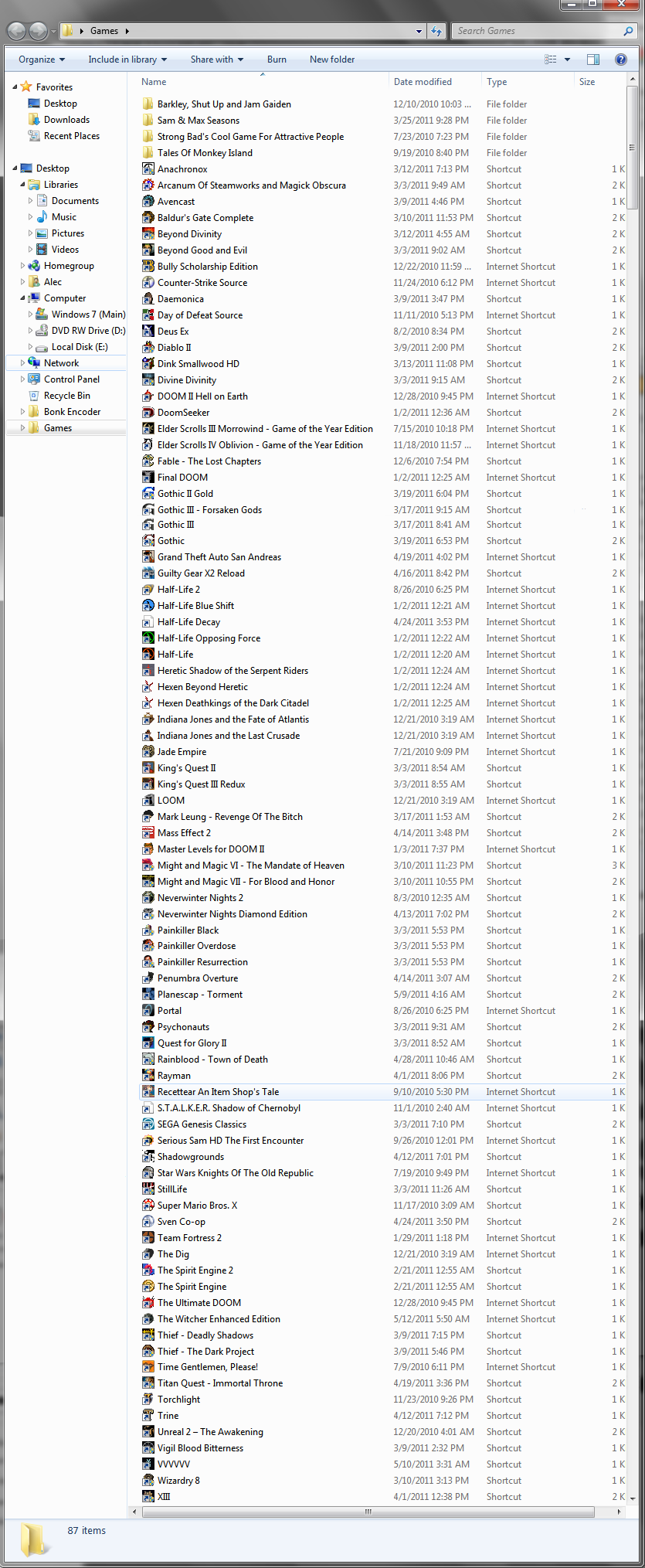Click the Recycle Bin icon in sidebar

pos(34,396)
